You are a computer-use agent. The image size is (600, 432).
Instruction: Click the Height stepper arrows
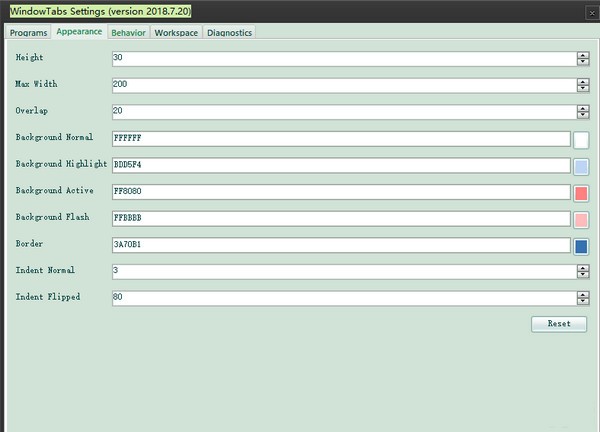[582, 59]
